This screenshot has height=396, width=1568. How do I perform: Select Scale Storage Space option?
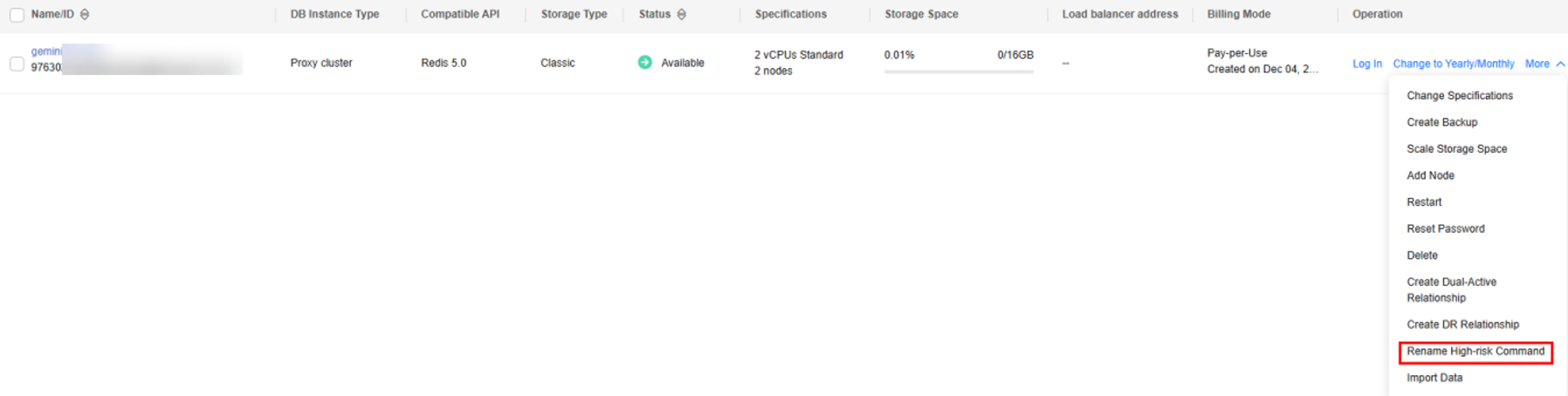pyautogui.click(x=1457, y=149)
